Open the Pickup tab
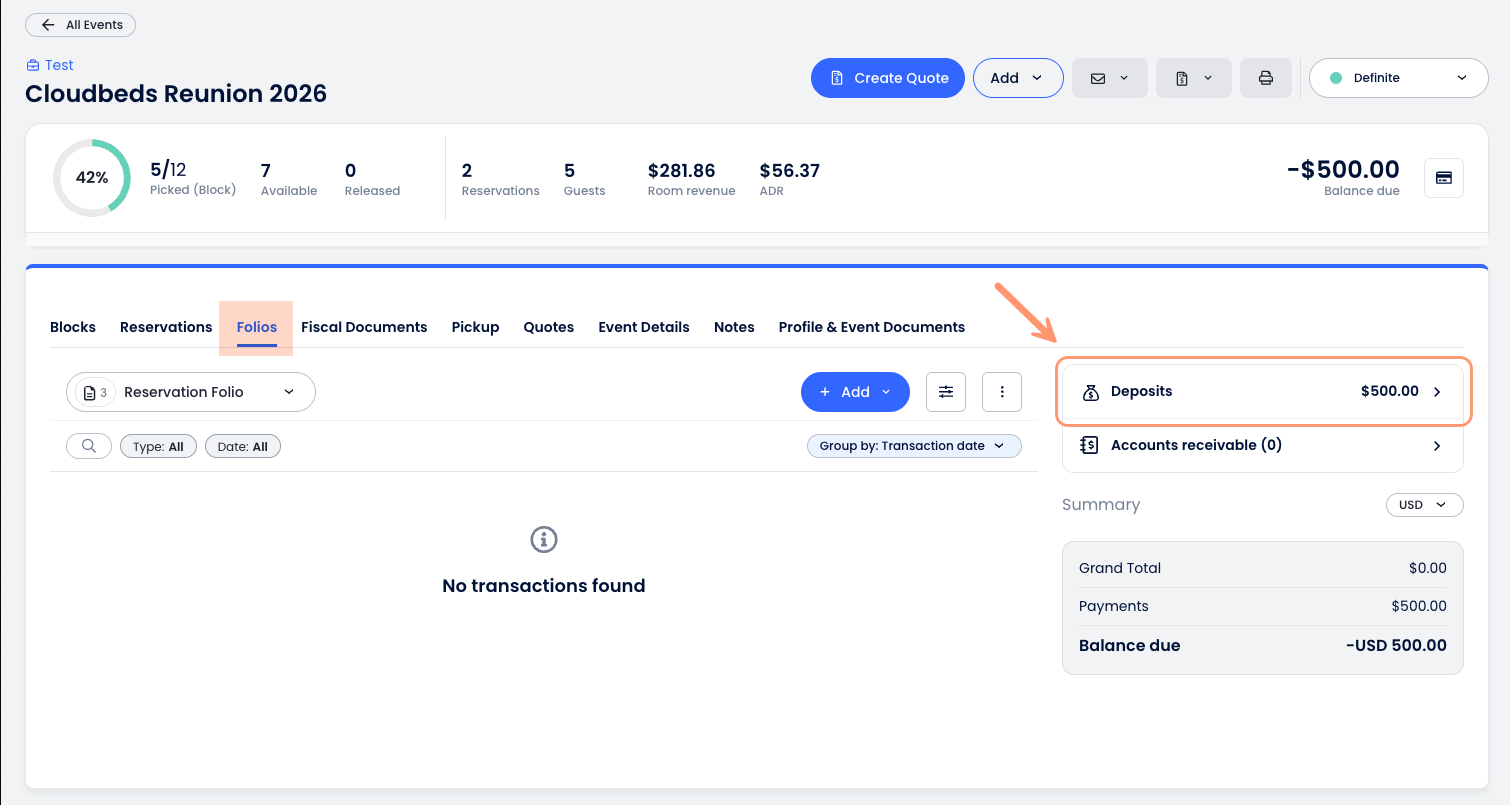The width and height of the screenshot is (1510, 805). point(475,327)
